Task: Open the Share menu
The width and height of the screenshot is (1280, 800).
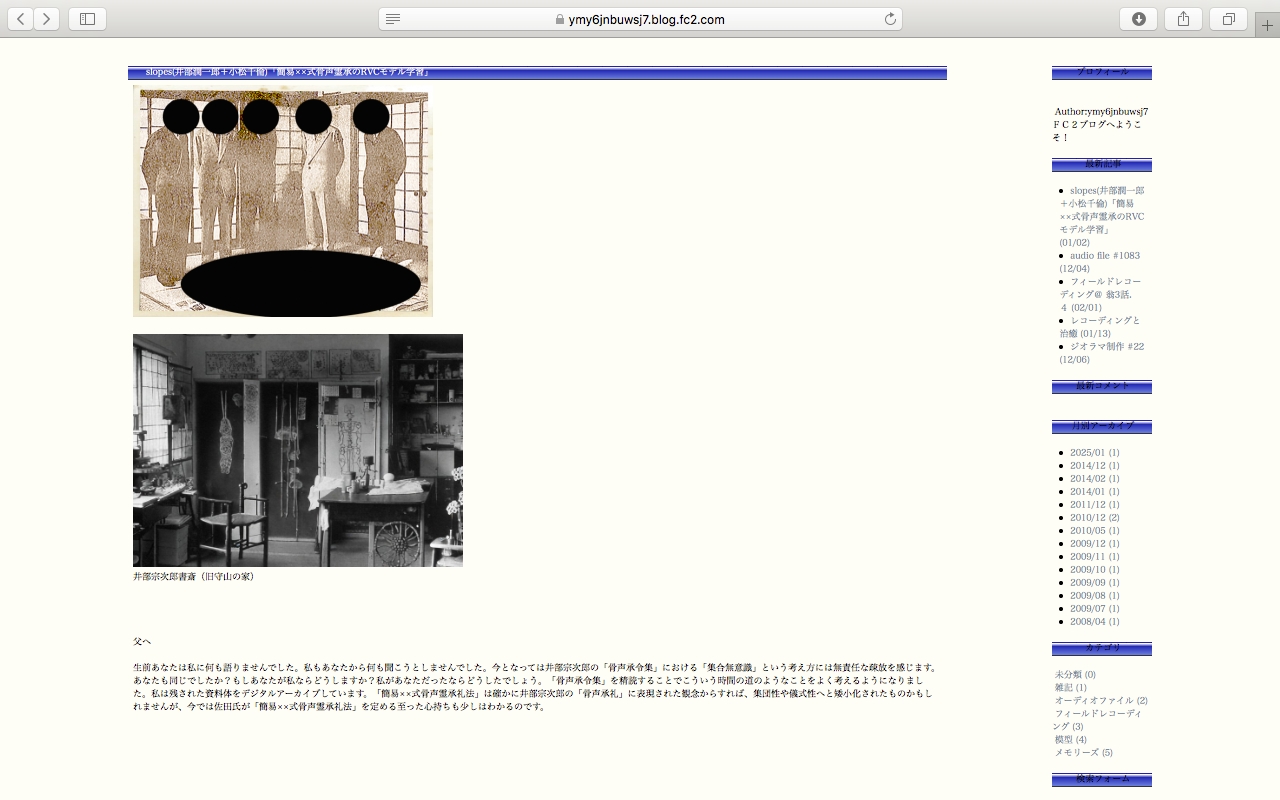Action: coord(1183,19)
